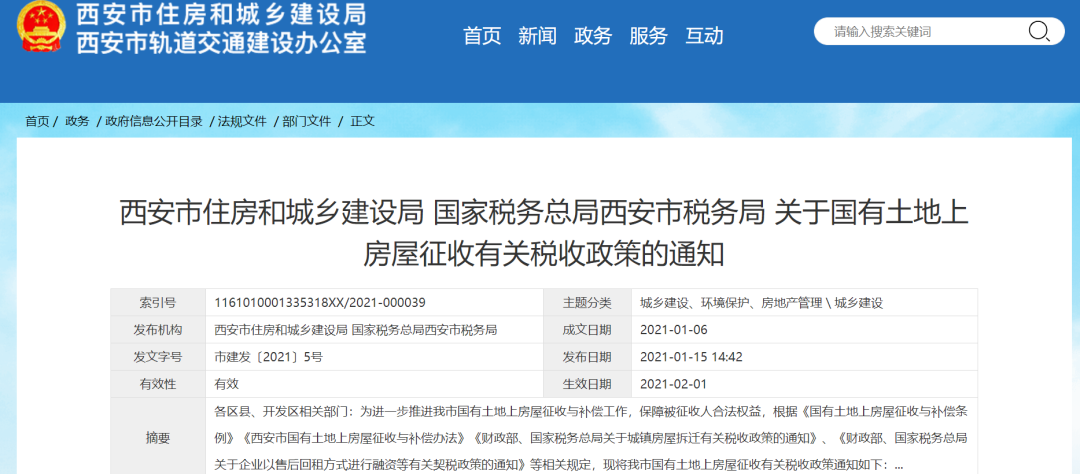Go to the 服务 navigation menu item

(x=648, y=36)
